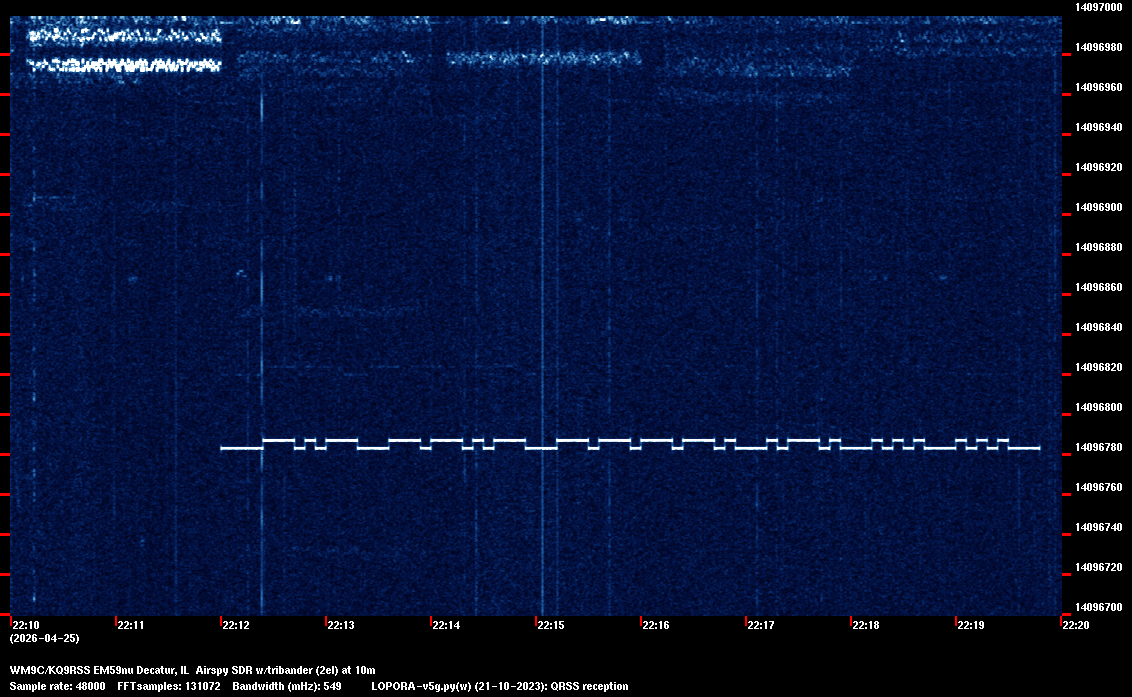1132x697 pixels.
Task: Select the 22:20 time label
Action: pyautogui.click(x=1075, y=626)
